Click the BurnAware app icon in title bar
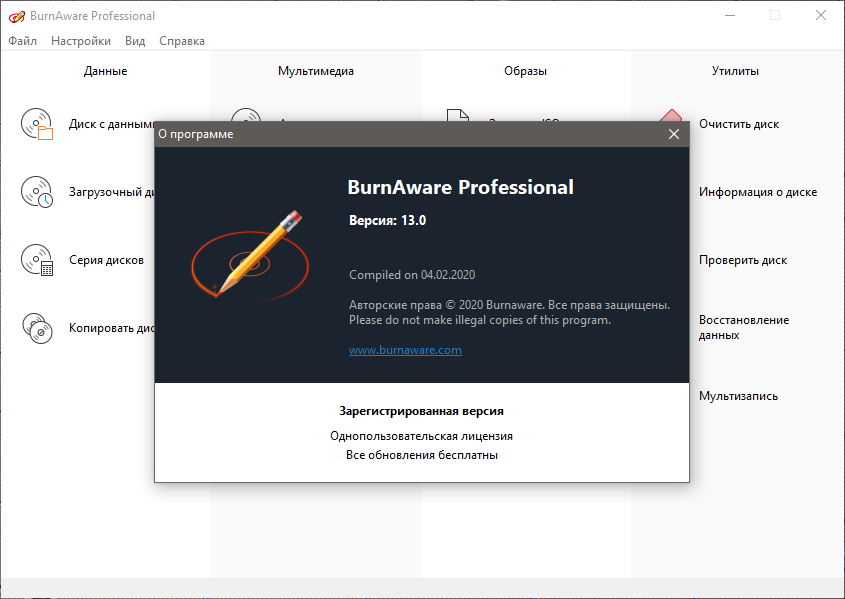Viewport: 845px width, 599px height. coord(16,16)
